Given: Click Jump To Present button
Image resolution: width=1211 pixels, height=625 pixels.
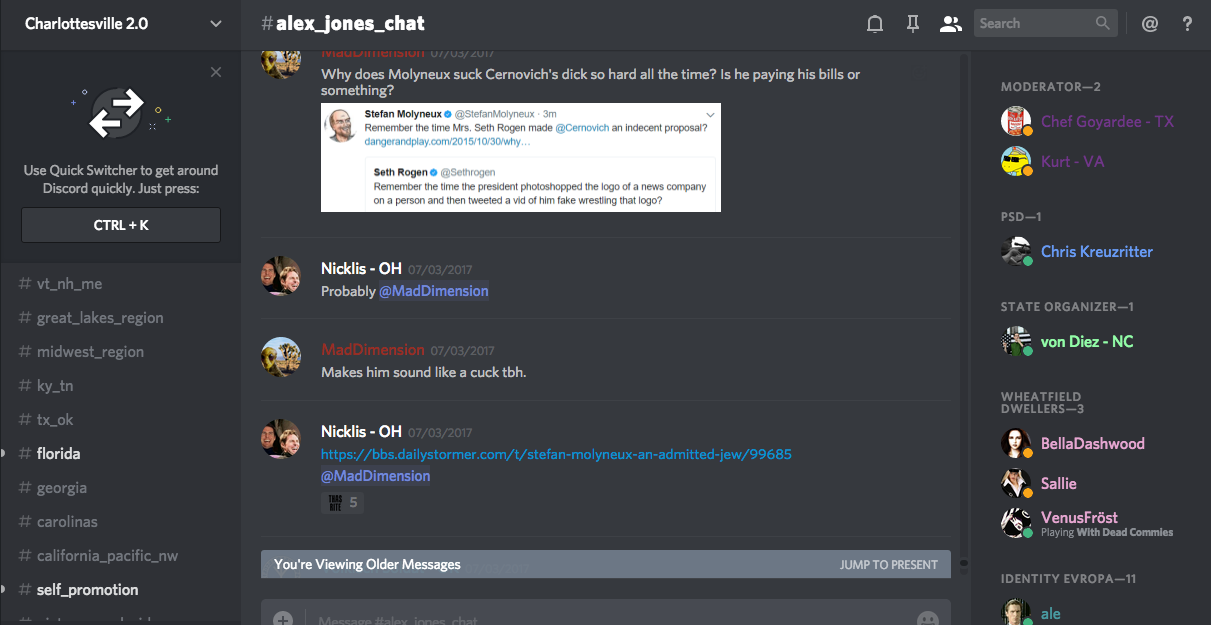Looking at the screenshot, I should pyautogui.click(x=888, y=564).
